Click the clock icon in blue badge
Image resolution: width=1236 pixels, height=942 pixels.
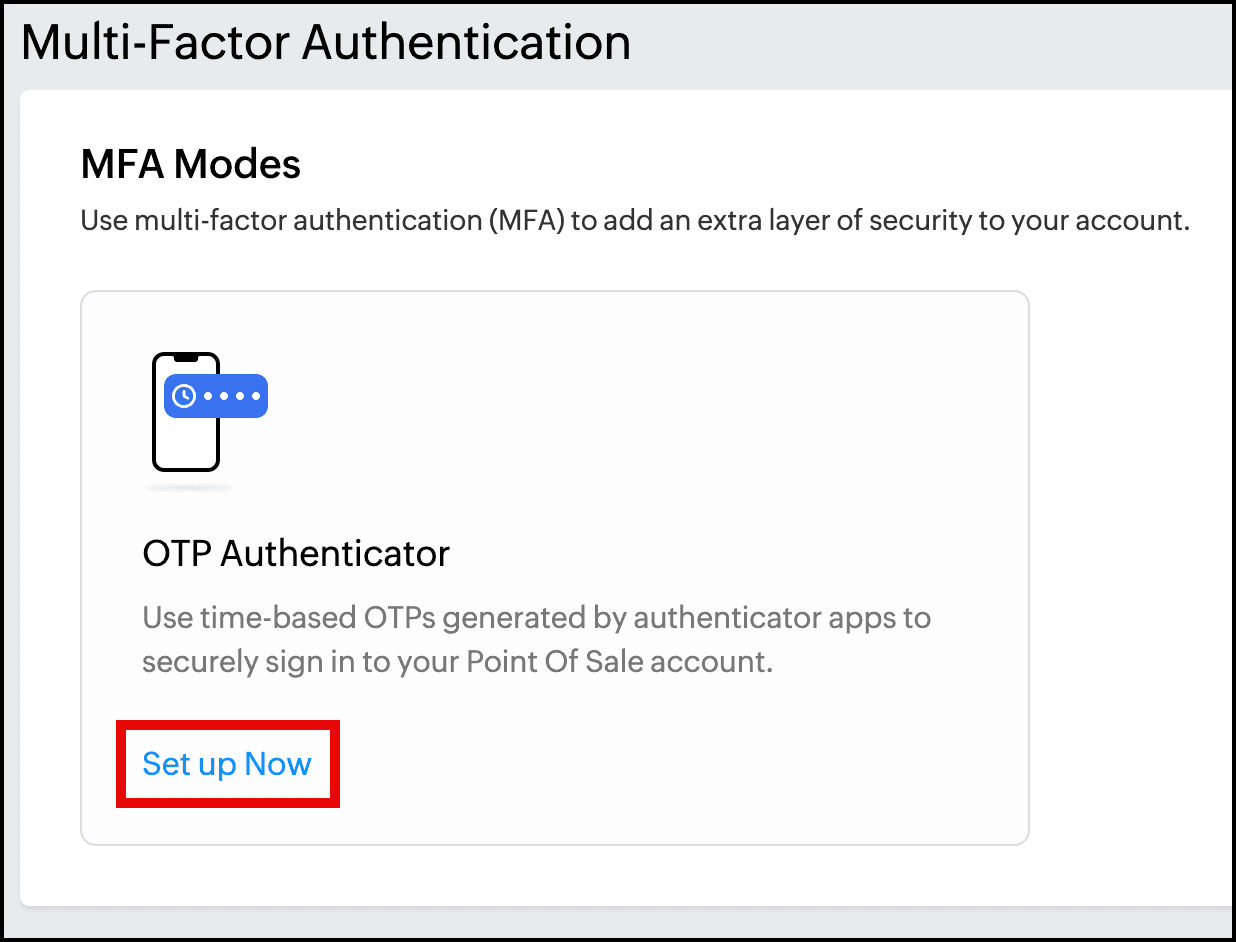(184, 396)
